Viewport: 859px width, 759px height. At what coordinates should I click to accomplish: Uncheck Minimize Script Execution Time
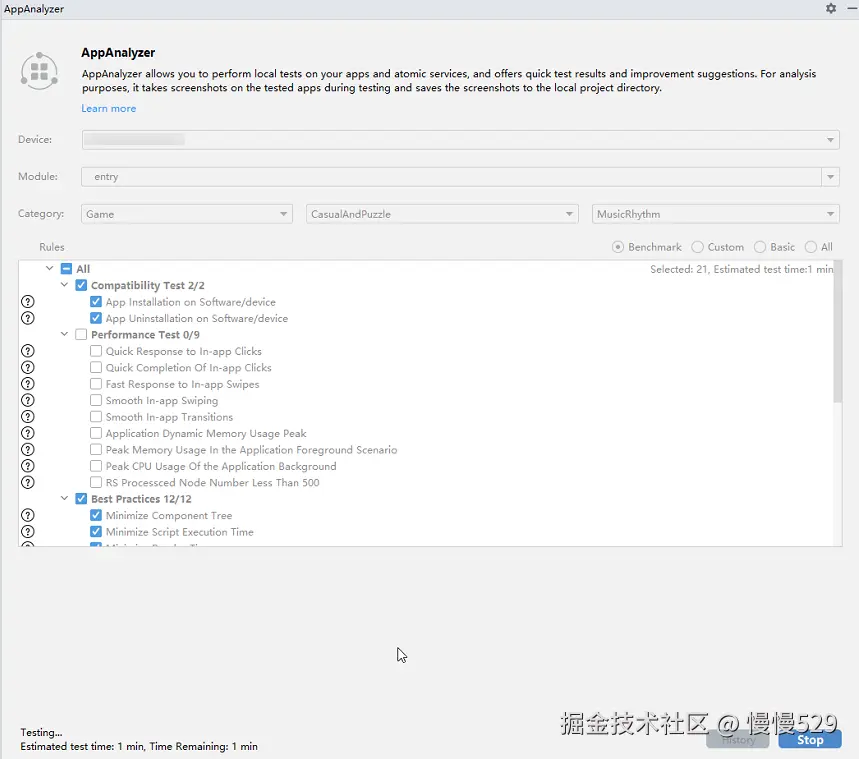pyautogui.click(x=96, y=532)
